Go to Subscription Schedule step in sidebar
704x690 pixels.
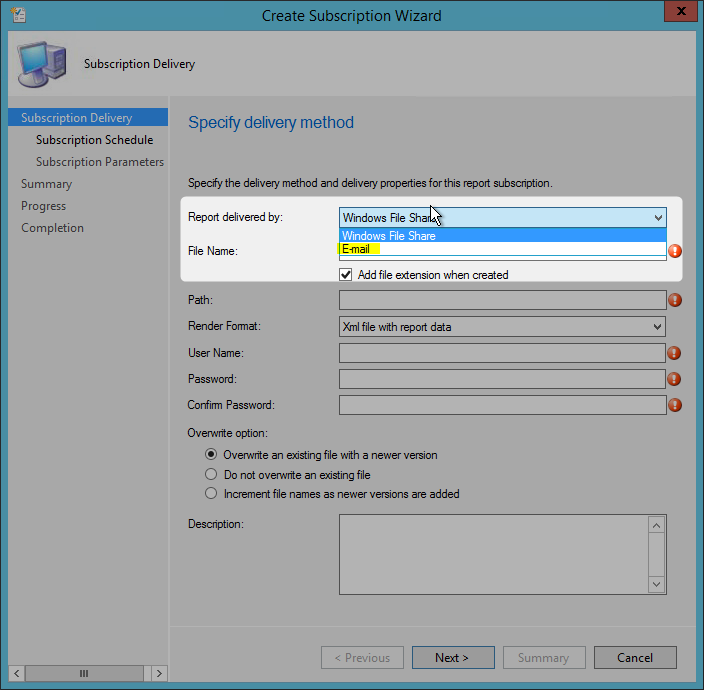click(x=95, y=140)
